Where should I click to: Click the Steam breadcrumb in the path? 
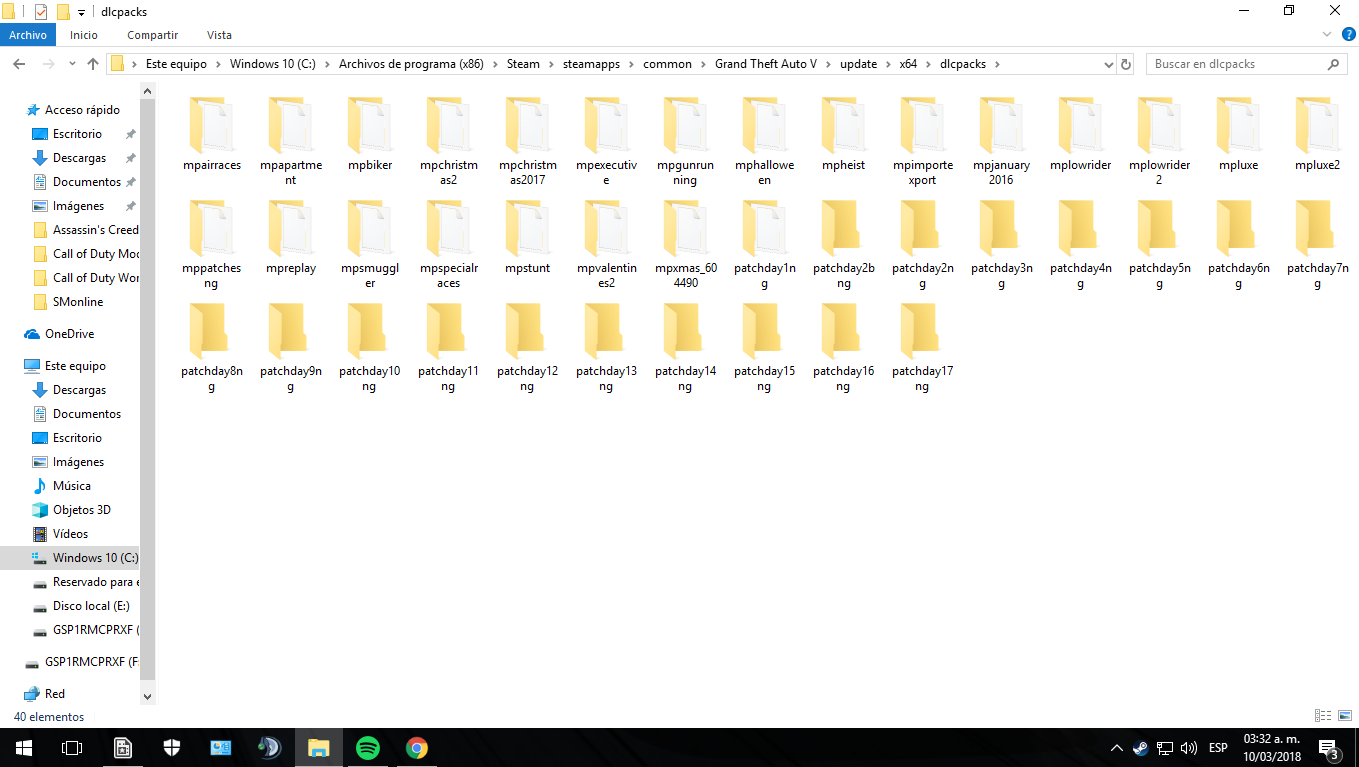point(523,64)
